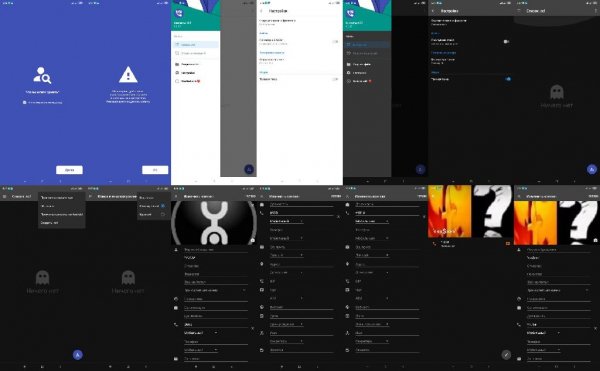
Task: Open the second Мобильный dropdown on the YOTA edit screen
Action: (x=201, y=350)
